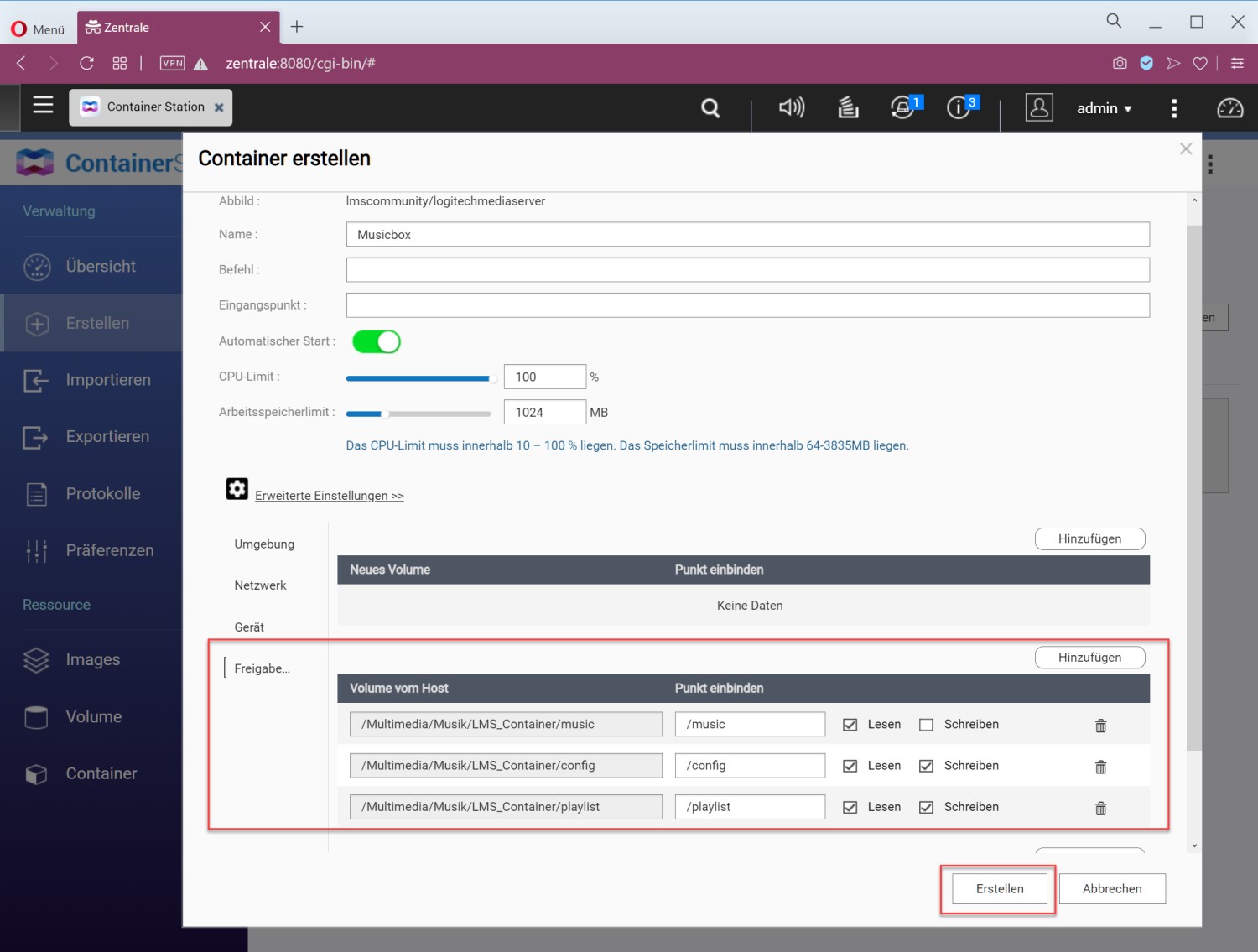Click the Eingangspunkt input field

click(x=747, y=305)
